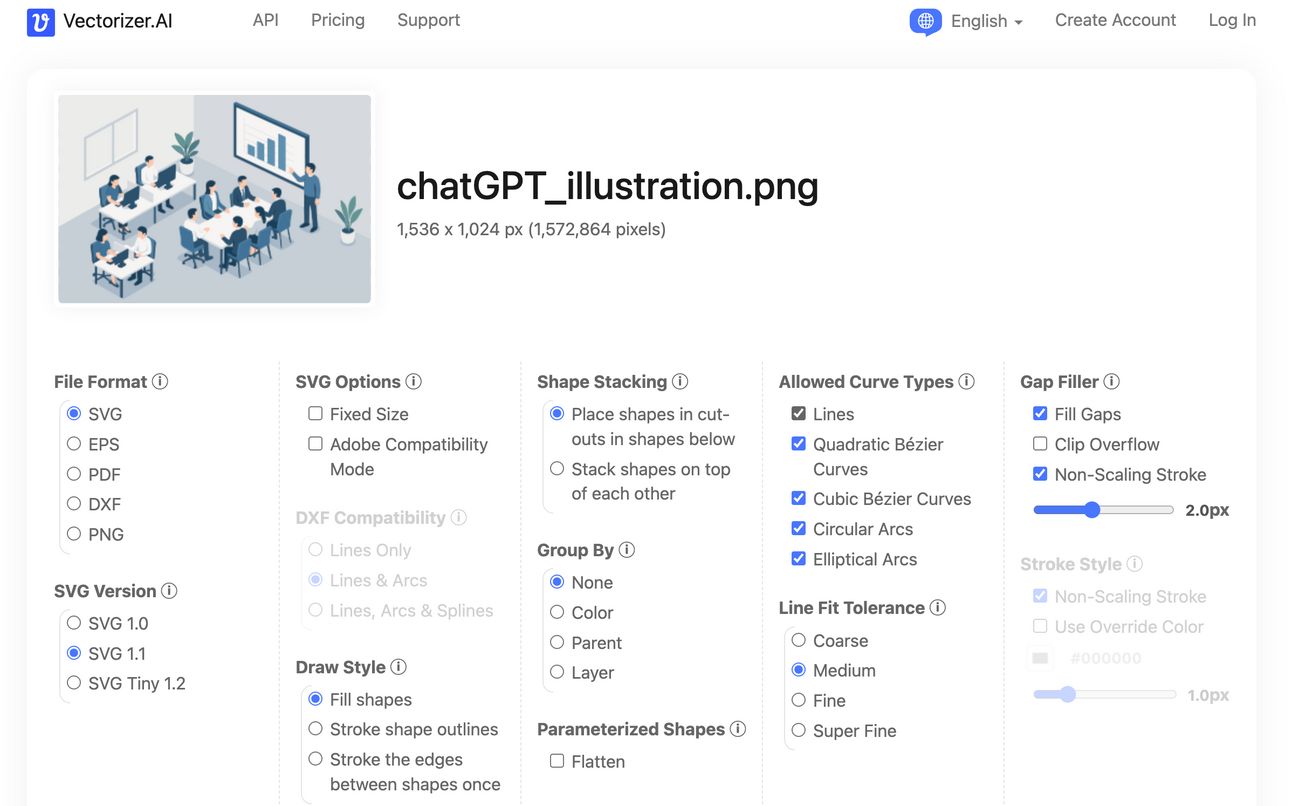The width and height of the screenshot is (1292, 806).
Task: Open Allowed Curve Types info icon
Action: tap(966, 381)
